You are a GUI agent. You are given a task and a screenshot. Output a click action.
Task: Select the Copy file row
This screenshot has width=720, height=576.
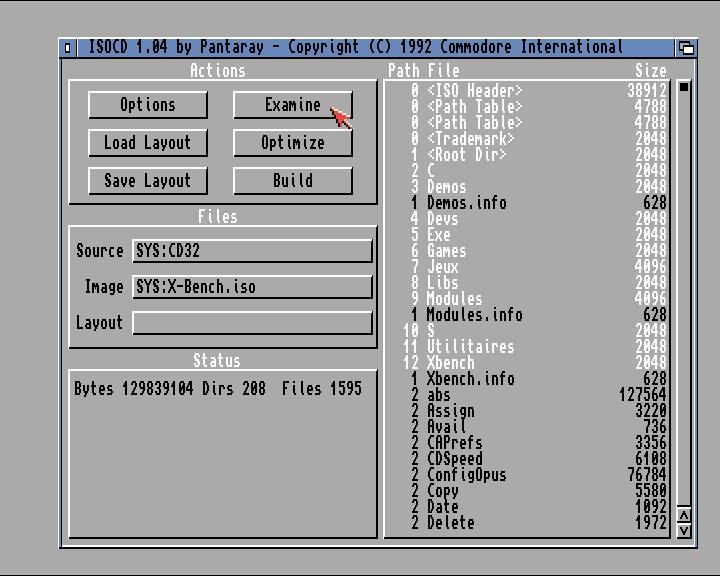(527, 491)
